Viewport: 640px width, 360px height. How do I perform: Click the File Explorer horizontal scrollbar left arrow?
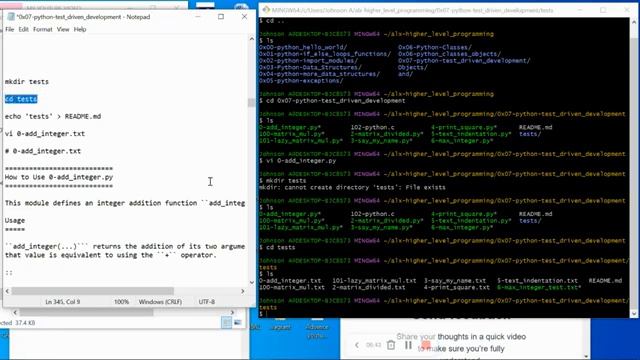click(15, 313)
